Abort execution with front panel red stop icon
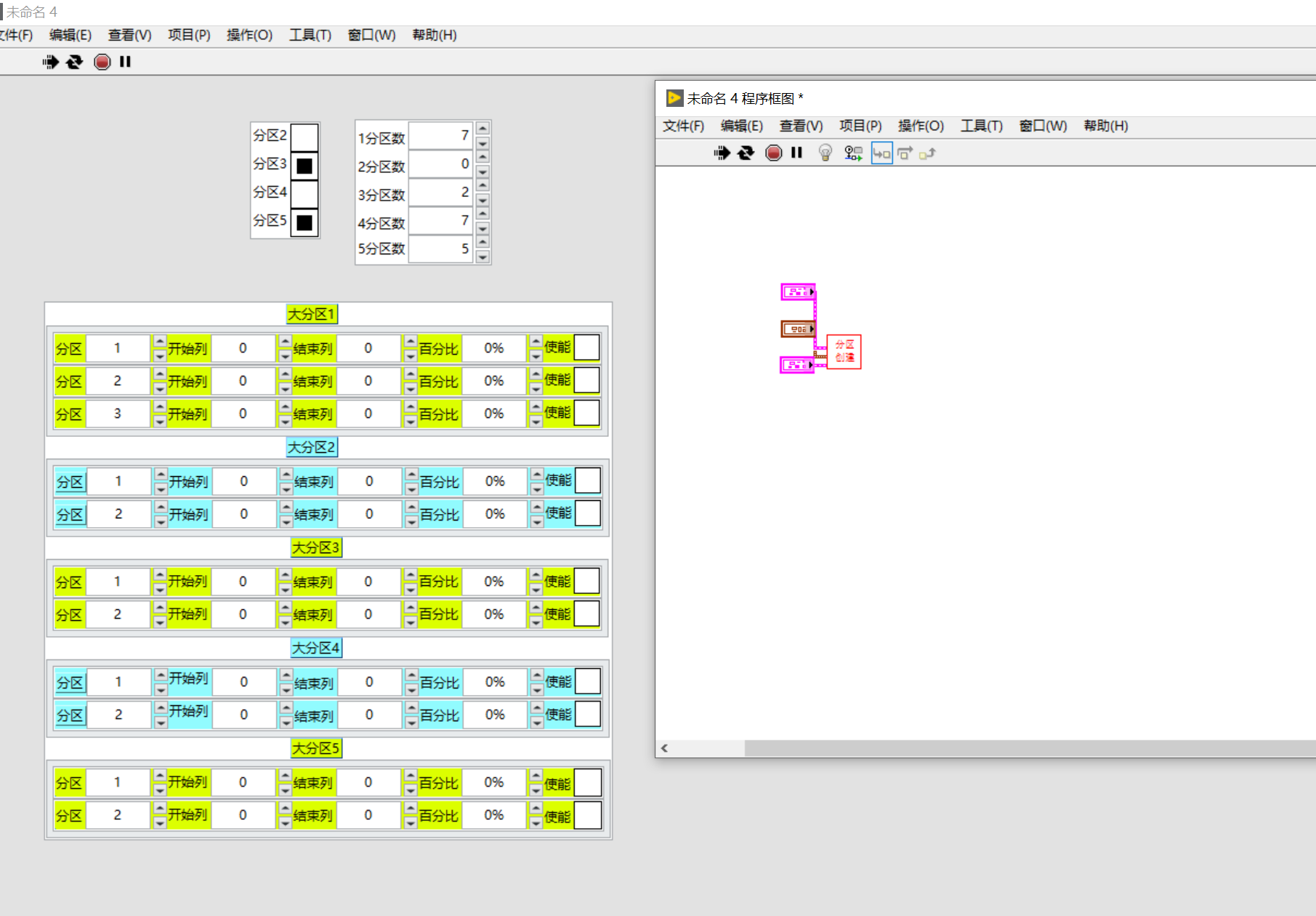The width and height of the screenshot is (1316, 916). (102, 62)
